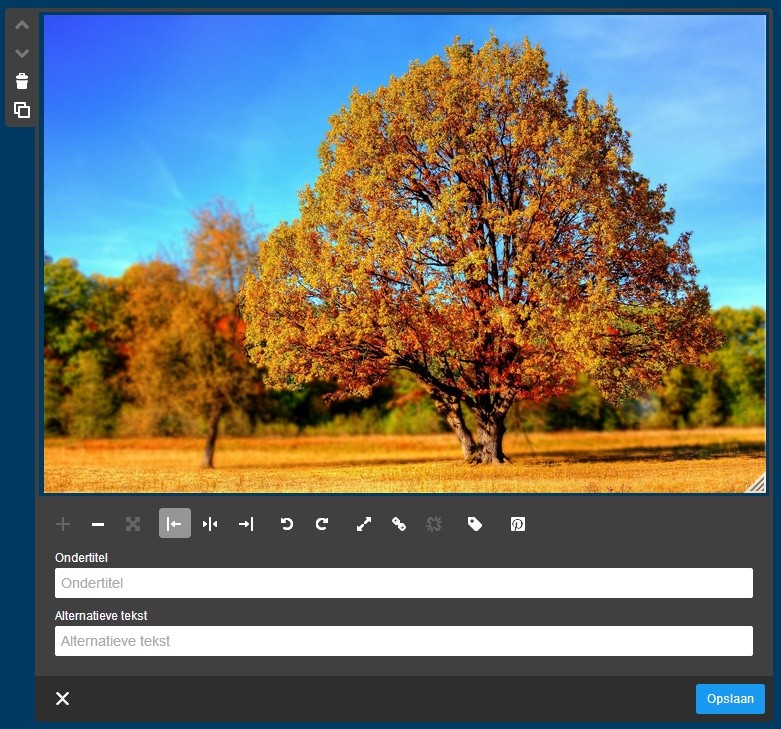Center-align the image
Image resolution: width=781 pixels, height=729 pixels.
coord(210,524)
